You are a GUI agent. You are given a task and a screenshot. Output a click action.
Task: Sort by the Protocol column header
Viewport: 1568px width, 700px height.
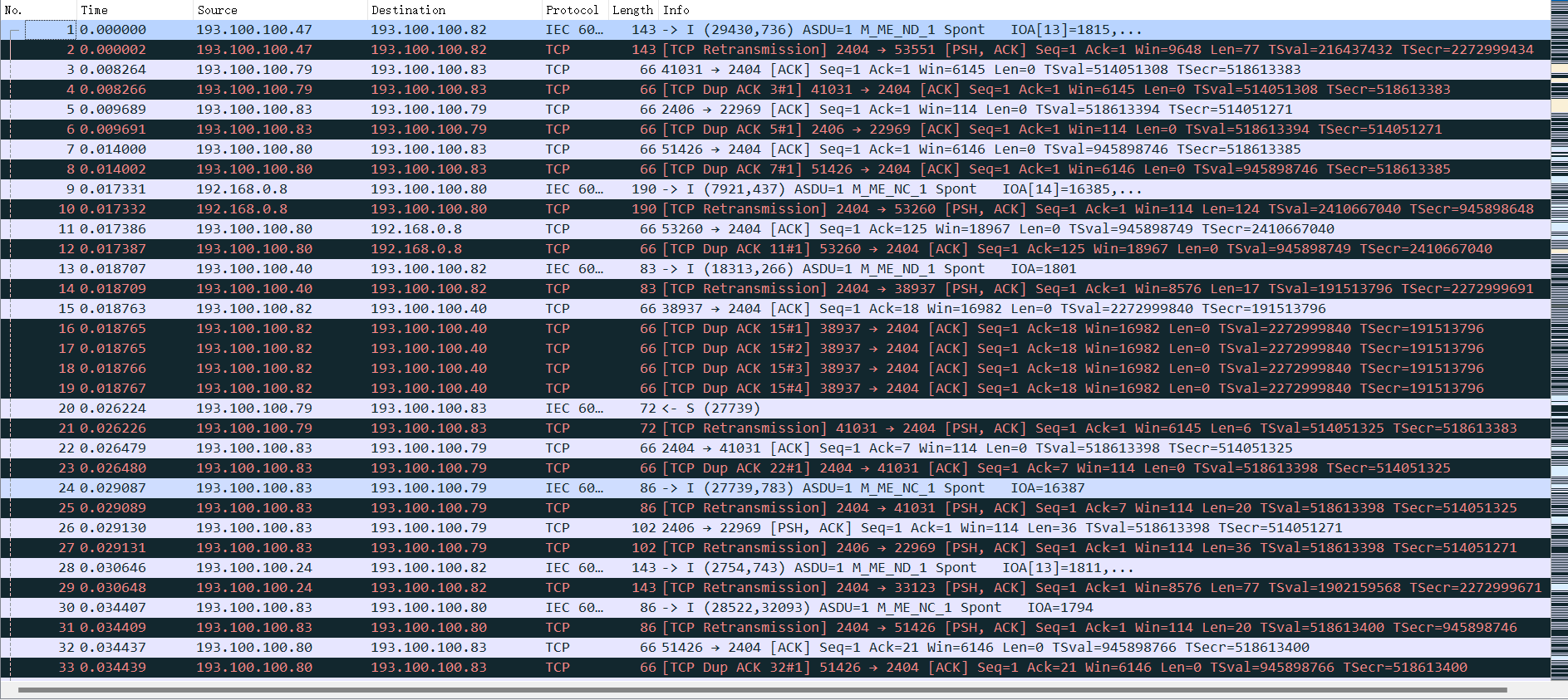(575, 10)
